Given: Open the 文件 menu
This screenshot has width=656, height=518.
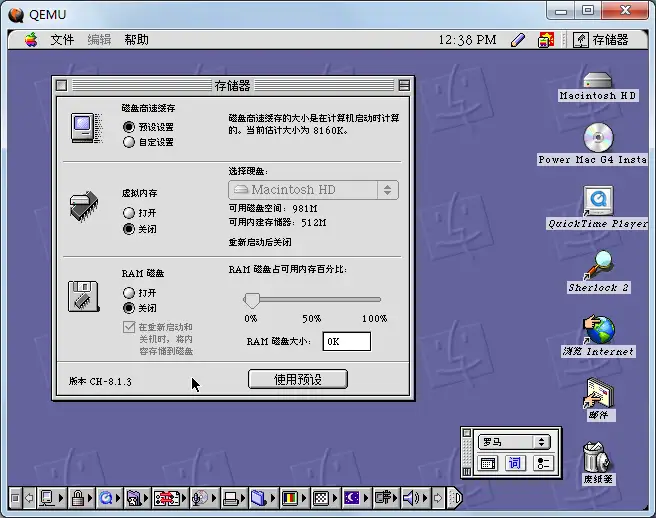Looking at the screenshot, I should coord(62,40).
